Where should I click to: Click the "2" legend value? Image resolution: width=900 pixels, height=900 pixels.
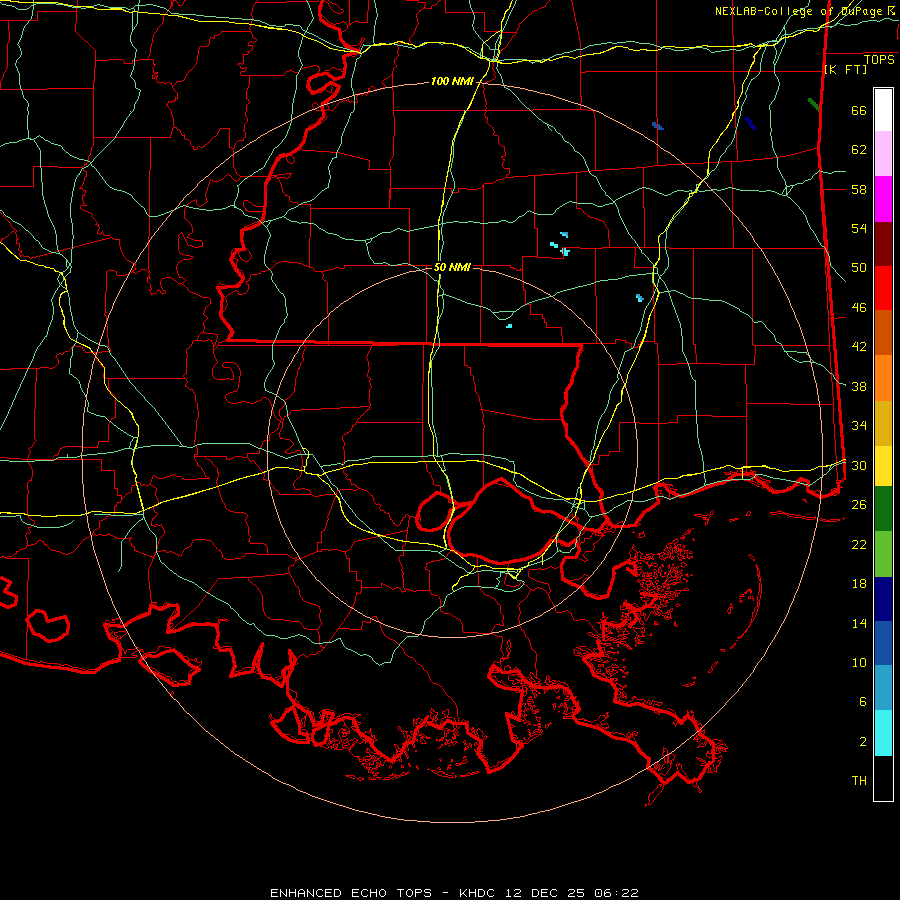tap(863, 742)
